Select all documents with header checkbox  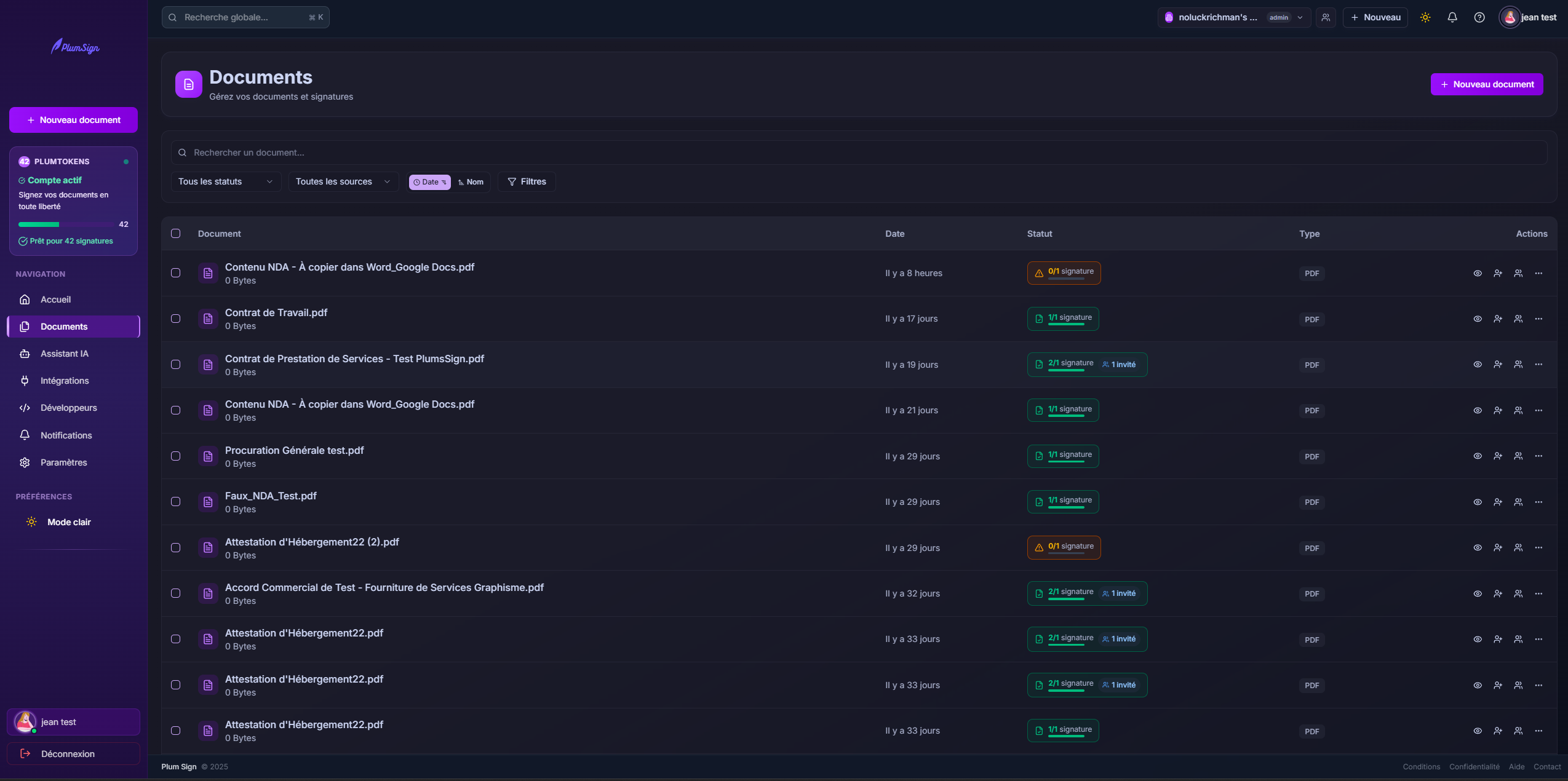pyautogui.click(x=176, y=234)
